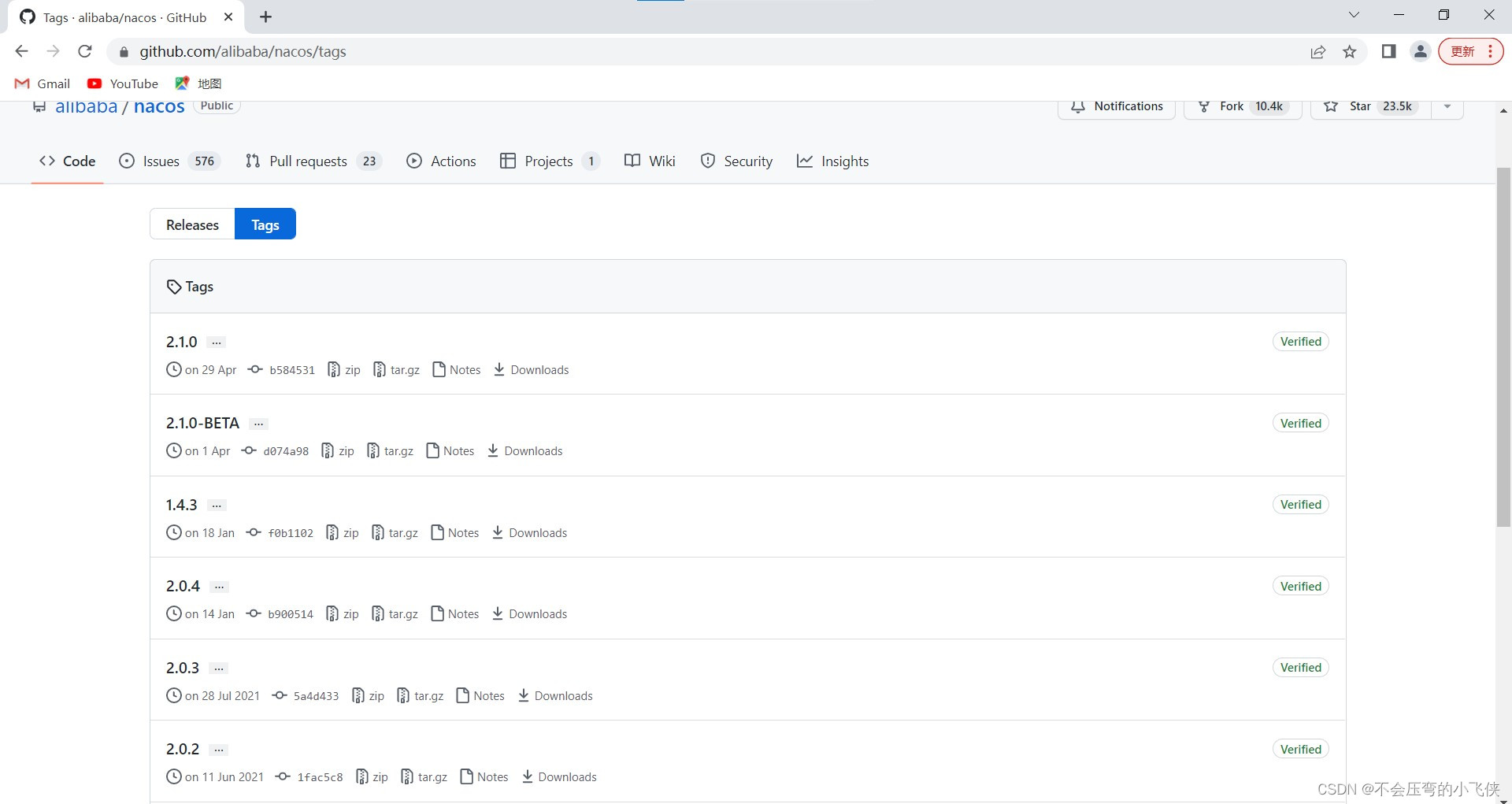Open commit 5a4d433
1512x804 pixels.
point(306,696)
